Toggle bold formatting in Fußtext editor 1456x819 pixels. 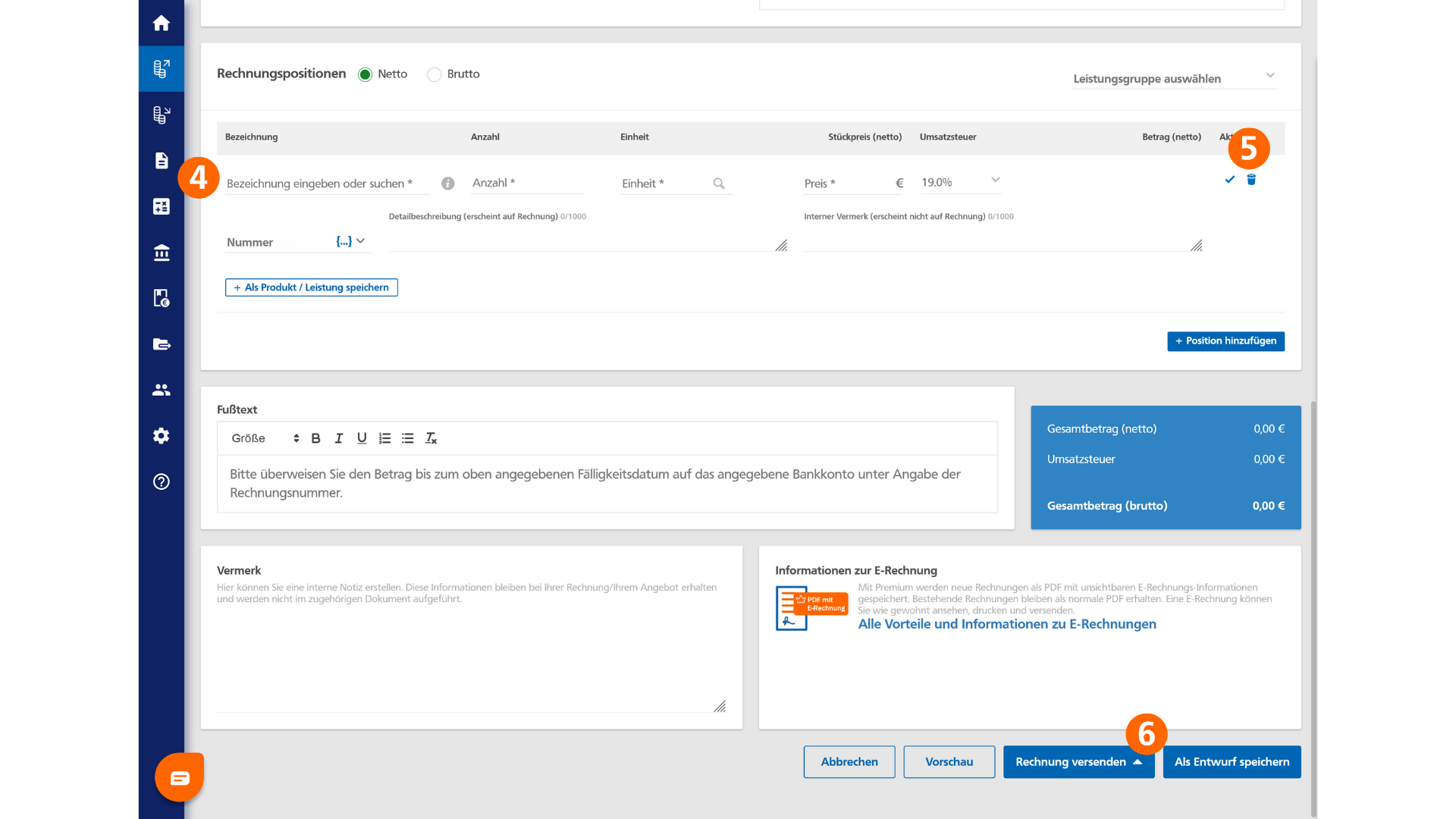[315, 438]
